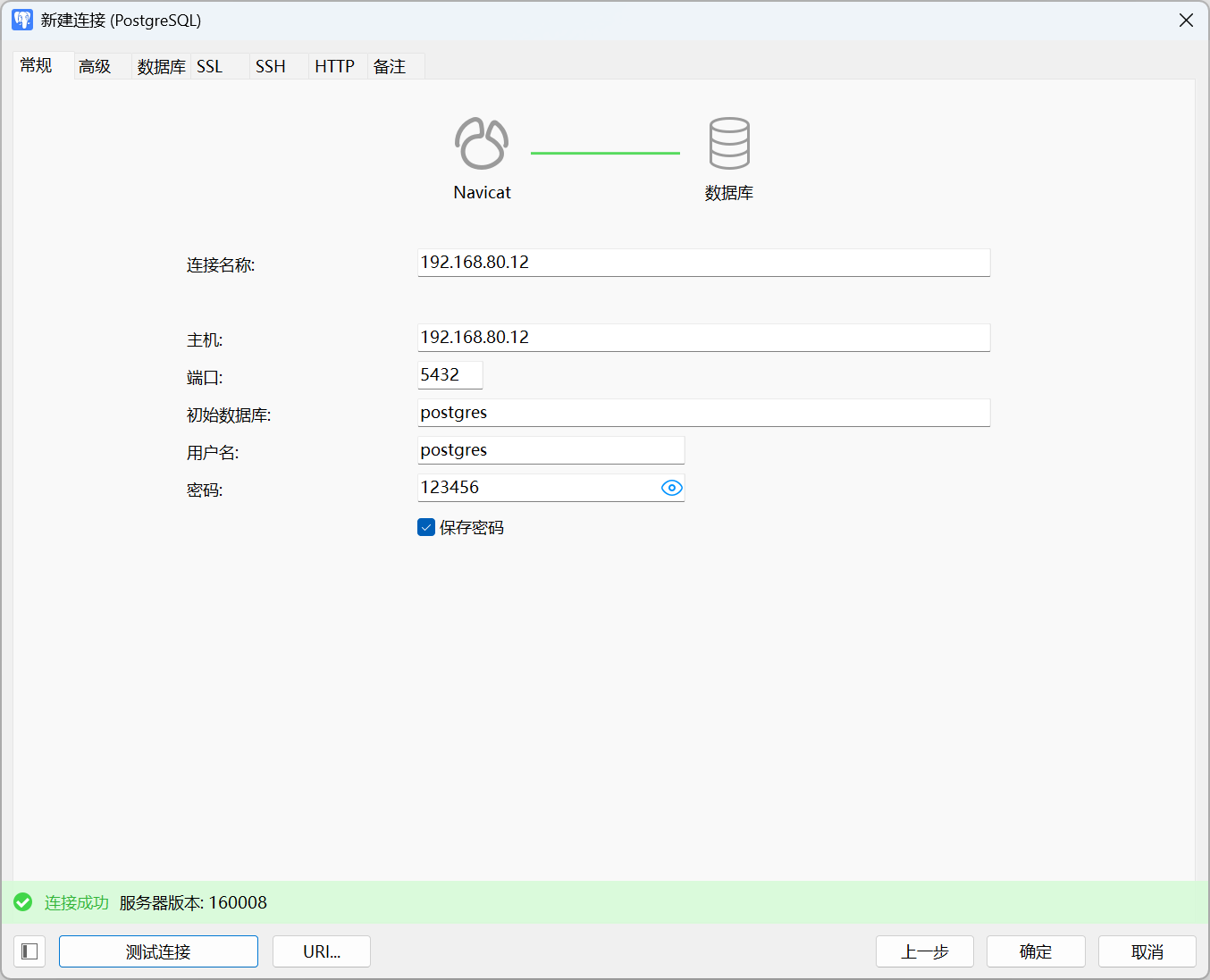Switch to the 高级 tab
Viewport: 1210px width, 980px height.
click(x=95, y=66)
